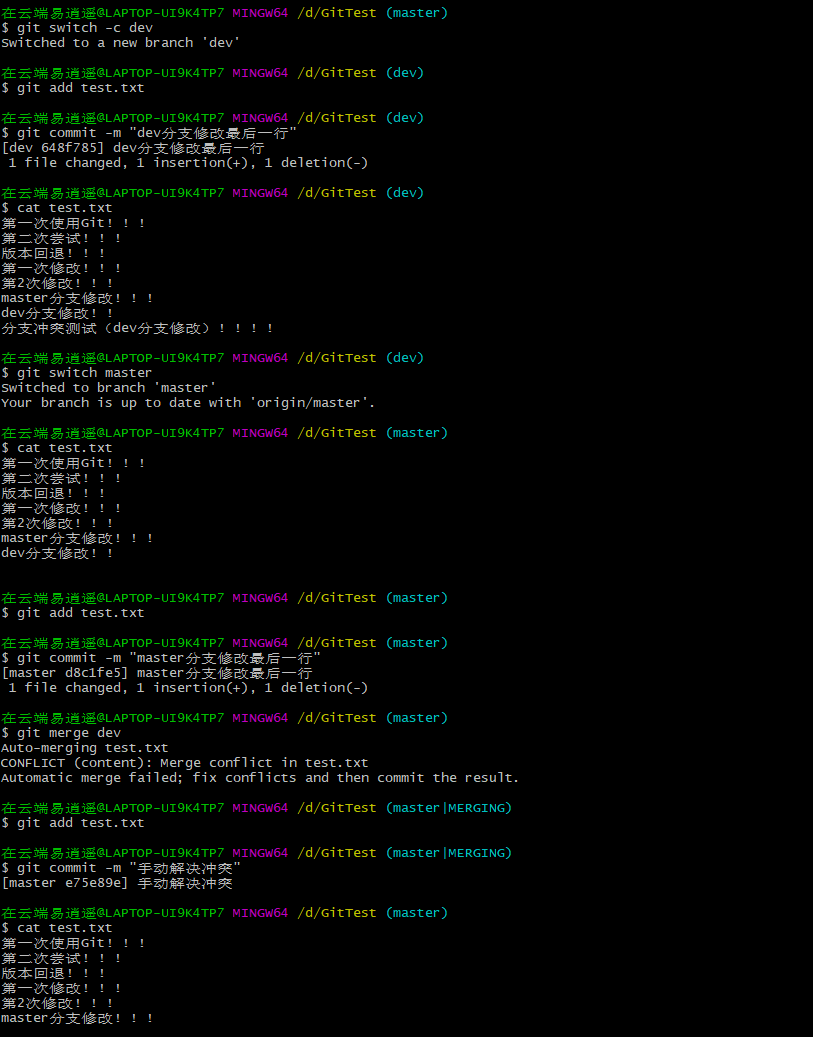Select the commit hash d8c1fe5 output line
The image size is (813, 1037).
point(156,673)
